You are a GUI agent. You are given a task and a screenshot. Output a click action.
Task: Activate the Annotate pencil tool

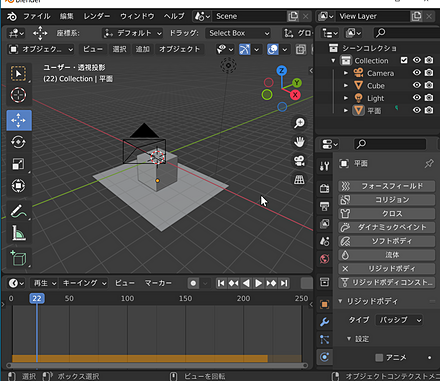coord(18,211)
